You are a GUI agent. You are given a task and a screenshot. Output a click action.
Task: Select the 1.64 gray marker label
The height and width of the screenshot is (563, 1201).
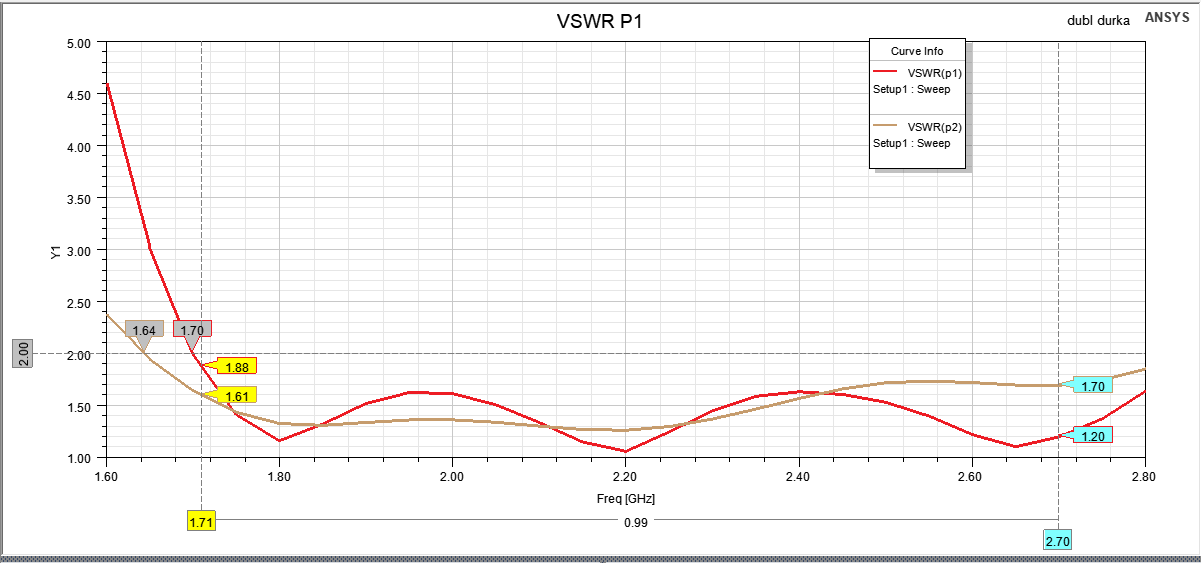pos(144,330)
